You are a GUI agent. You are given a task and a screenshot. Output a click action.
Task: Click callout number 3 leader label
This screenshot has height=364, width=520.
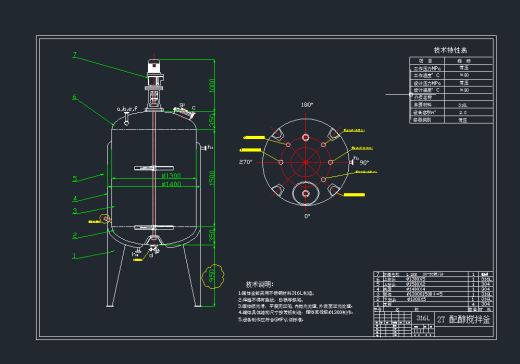pos(75,211)
